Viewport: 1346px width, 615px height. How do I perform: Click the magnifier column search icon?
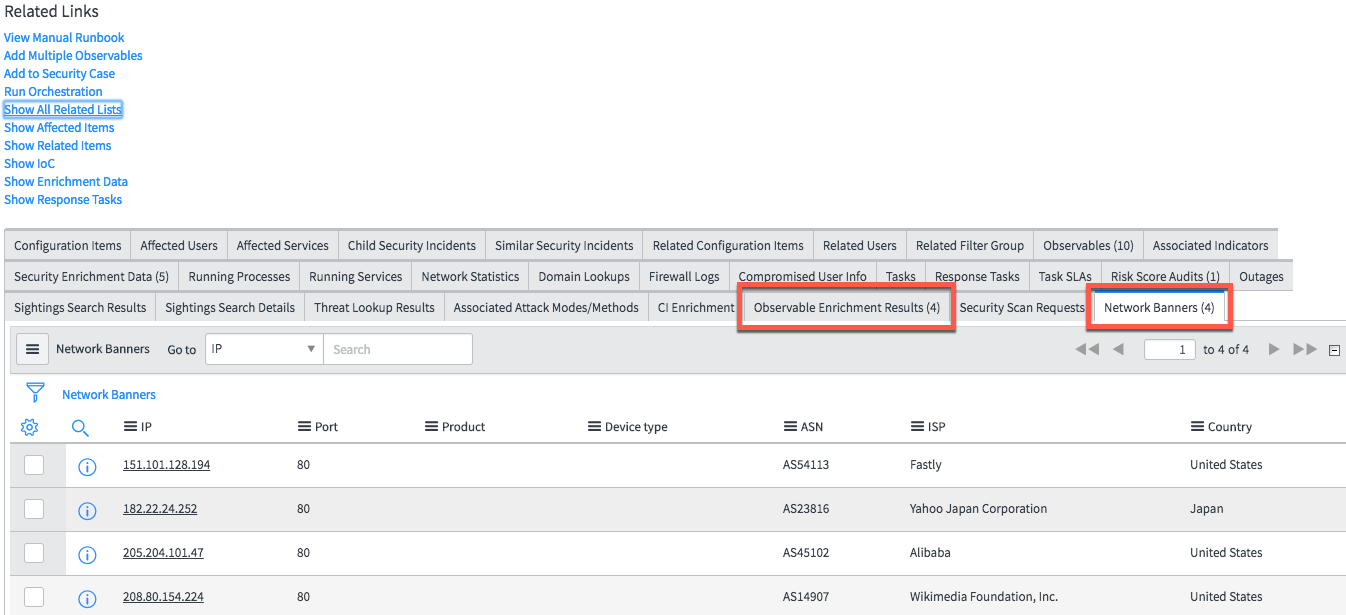point(81,427)
